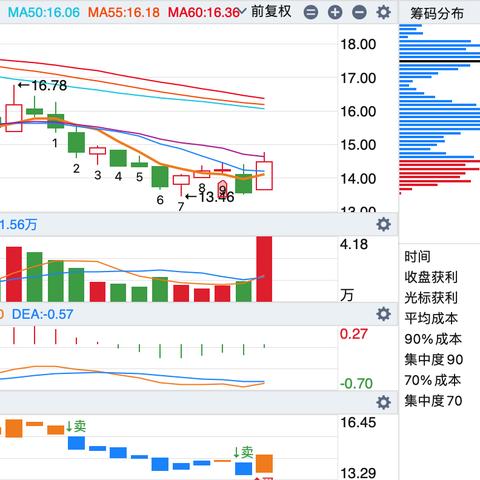Click the last orange block in bottom indicator
Viewport: 480px width, 480px height.
(x=264, y=463)
